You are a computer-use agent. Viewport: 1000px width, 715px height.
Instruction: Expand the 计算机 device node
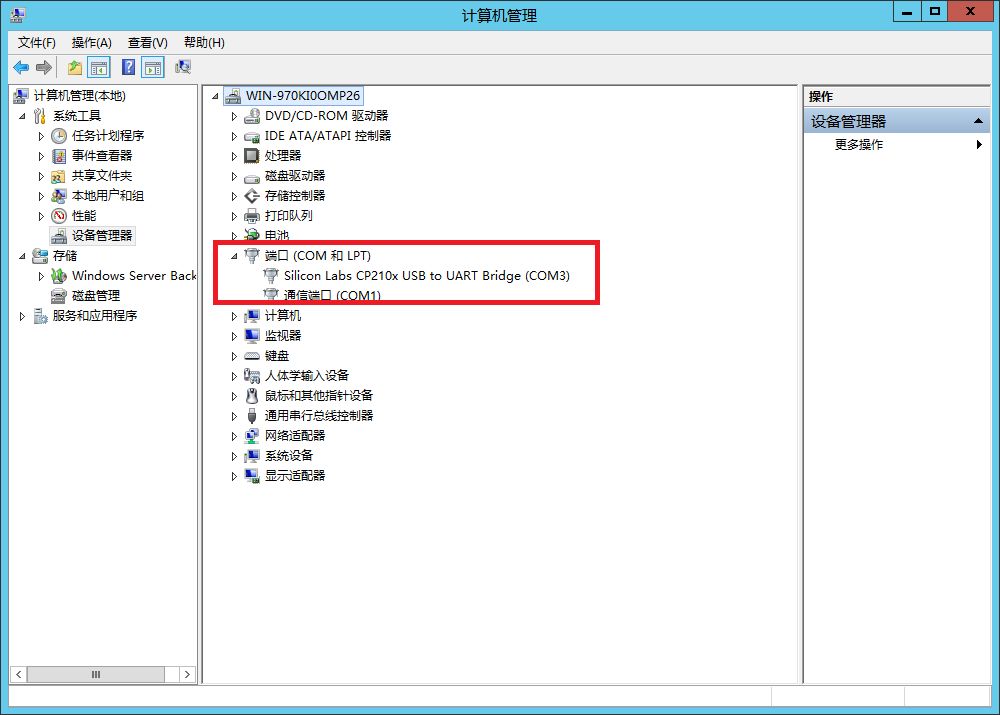coord(234,316)
